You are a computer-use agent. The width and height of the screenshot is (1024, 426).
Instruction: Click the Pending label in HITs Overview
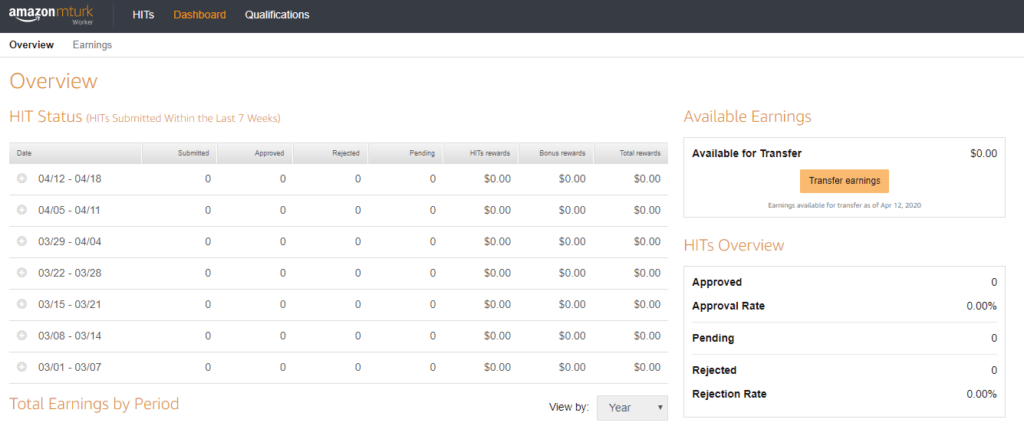click(713, 338)
